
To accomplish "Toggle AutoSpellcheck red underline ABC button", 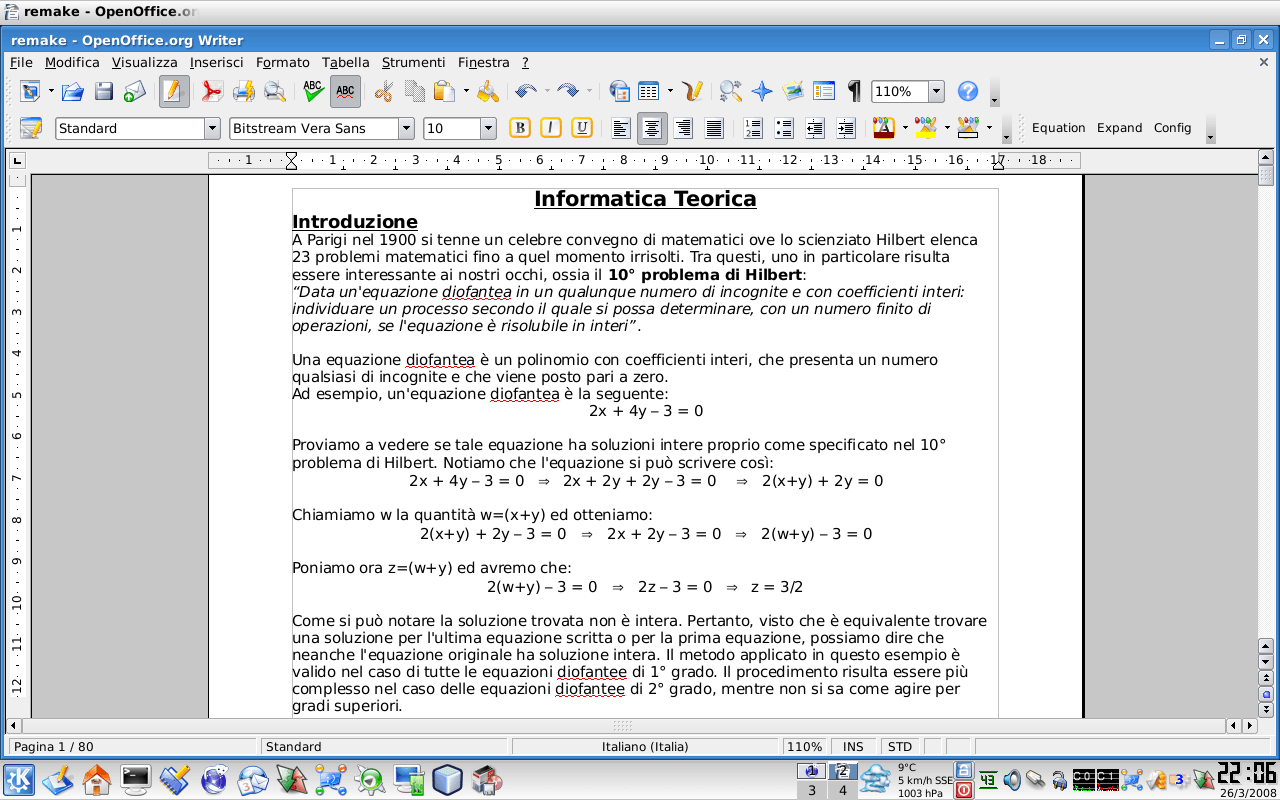I will pyautogui.click(x=345, y=91).
